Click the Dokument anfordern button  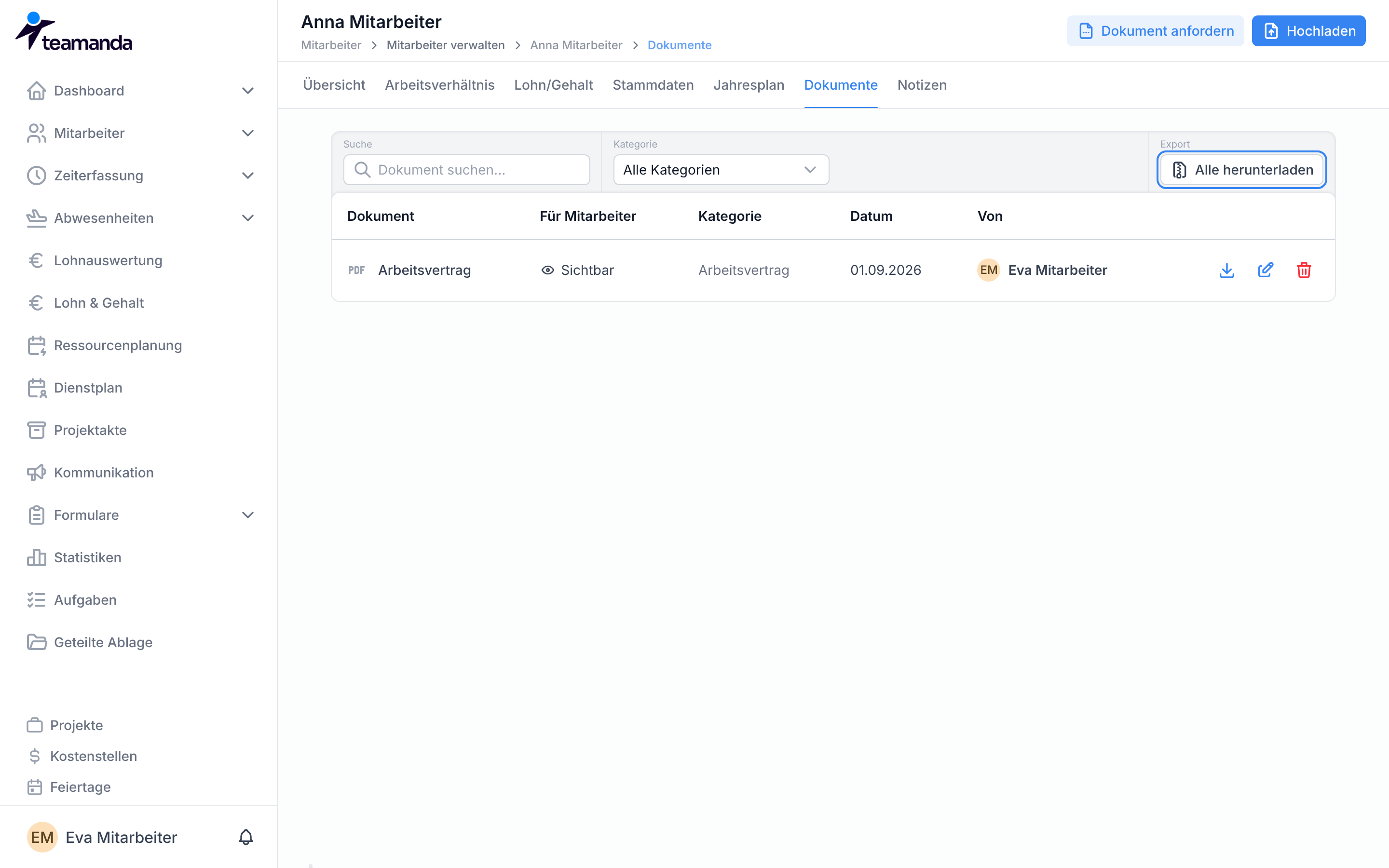pyautogui.click(x=1155, y=31)
